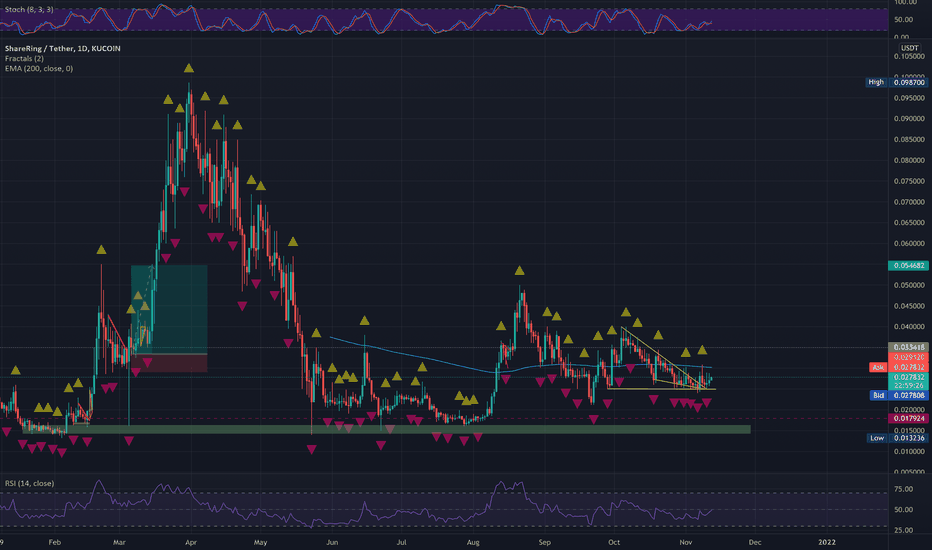The image size is (932, 550).
Task: Click the Ask 0.027832 price label
Action: tap(898, 367)
